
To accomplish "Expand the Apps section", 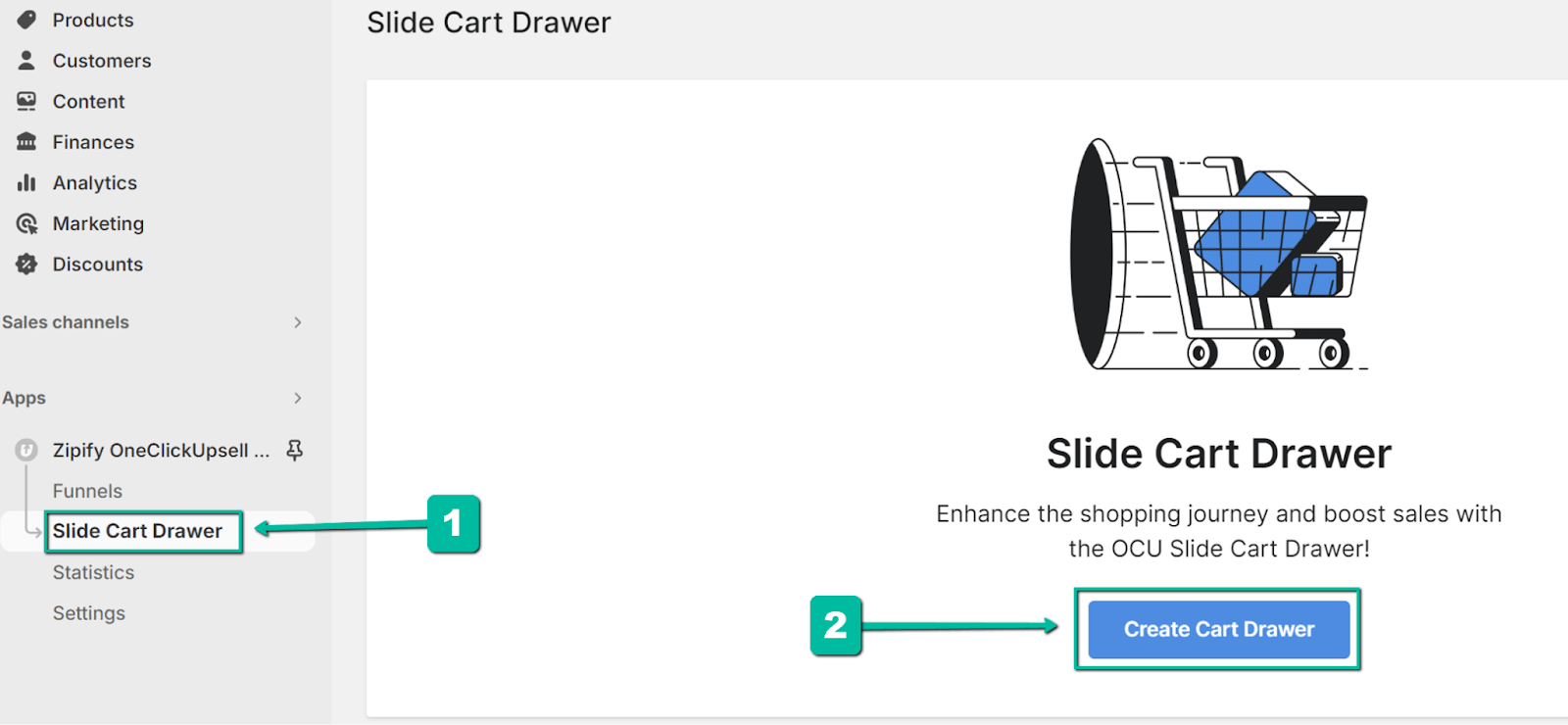I will coord(297,398).
